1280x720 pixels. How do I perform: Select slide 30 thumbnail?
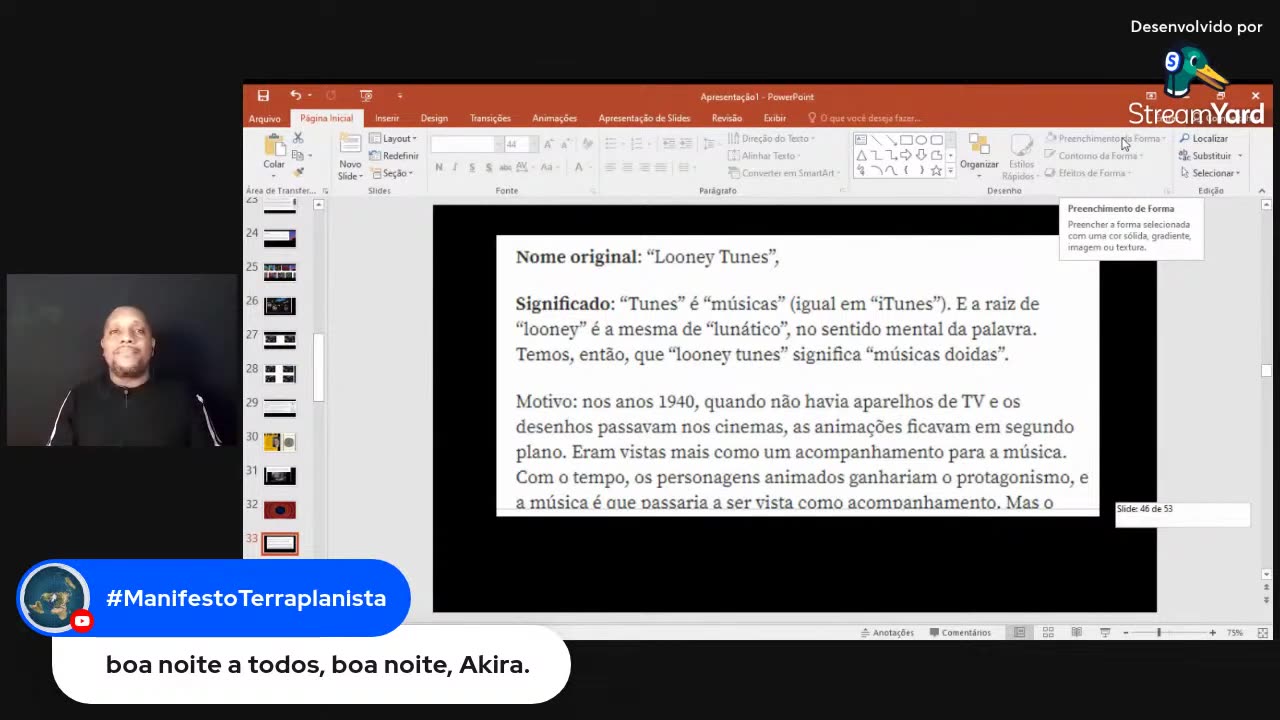point(280,441)
